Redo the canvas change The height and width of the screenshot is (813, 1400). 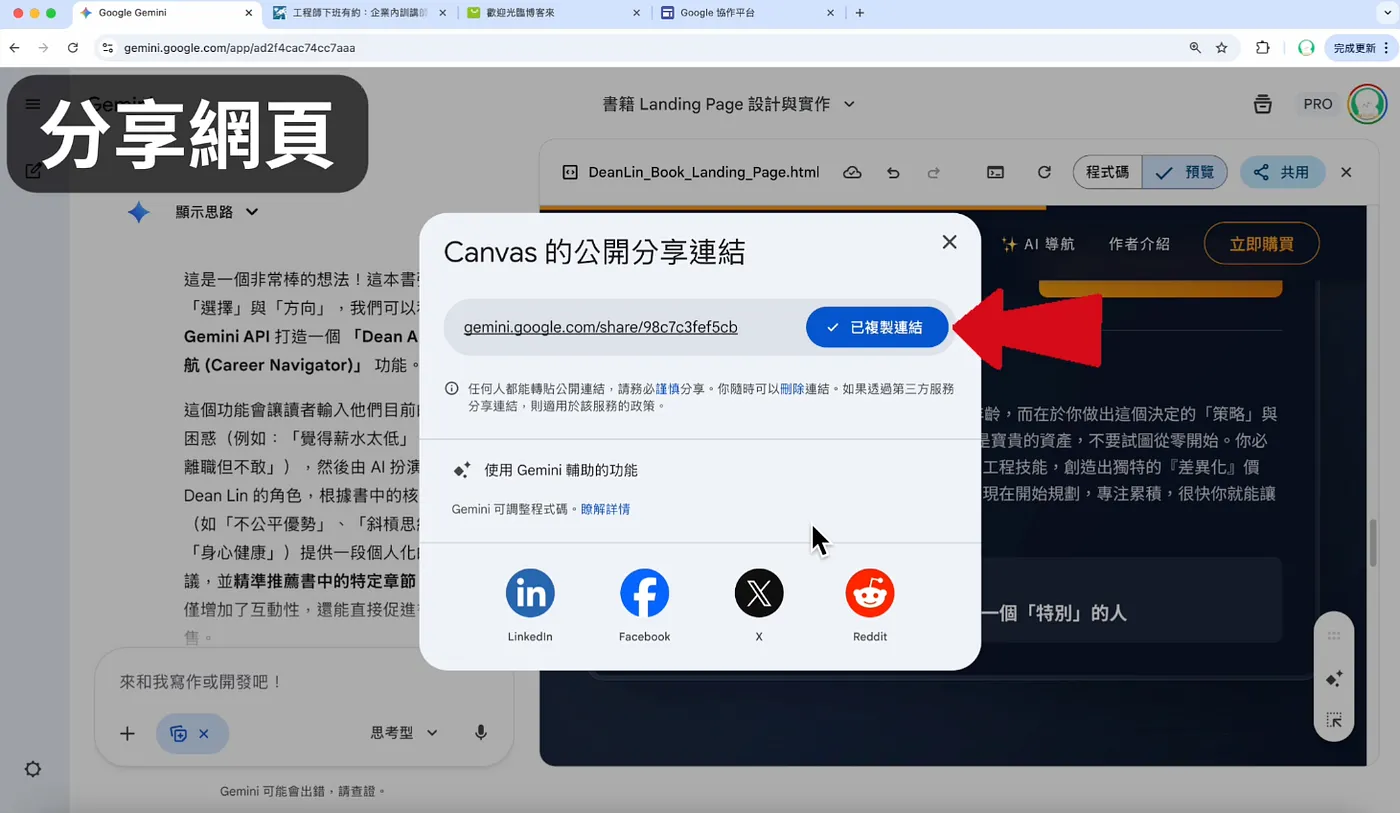pyautogui.click(x=933, y=172)
